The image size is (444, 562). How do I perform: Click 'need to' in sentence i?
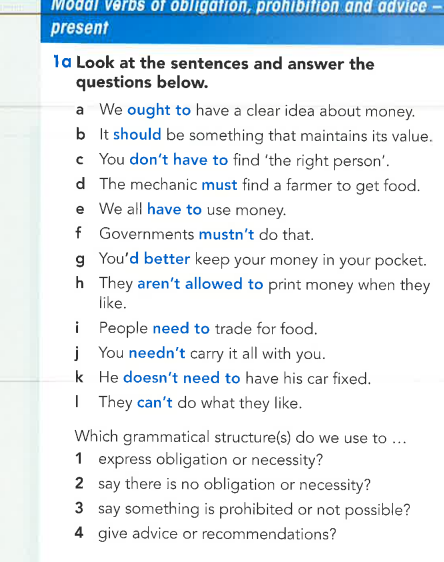click(181, 328)
